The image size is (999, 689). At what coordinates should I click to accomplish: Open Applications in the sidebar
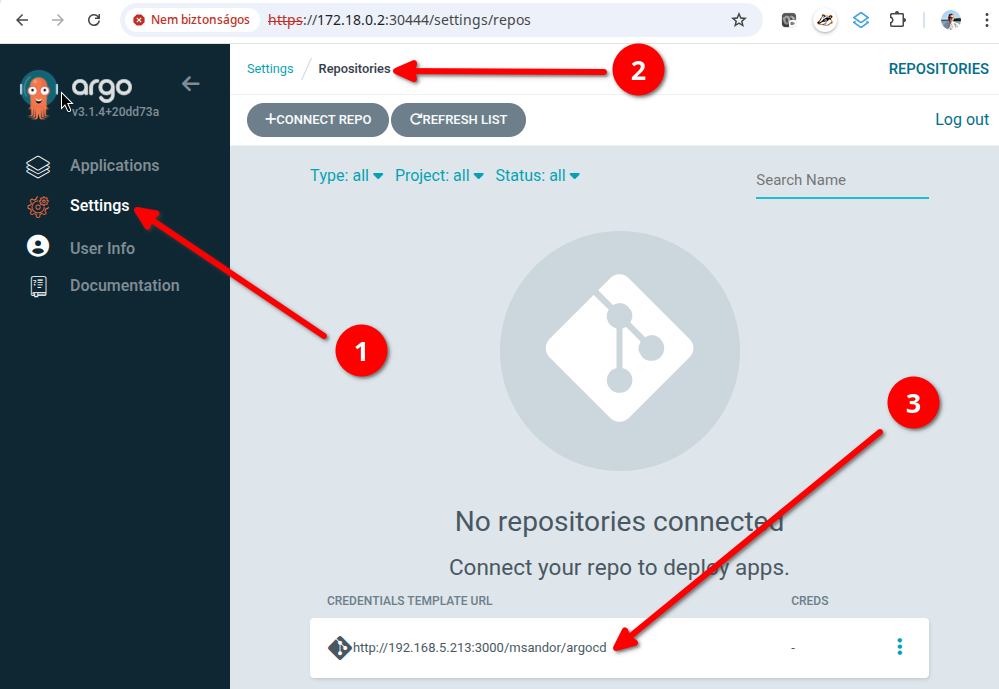(115, 166)
